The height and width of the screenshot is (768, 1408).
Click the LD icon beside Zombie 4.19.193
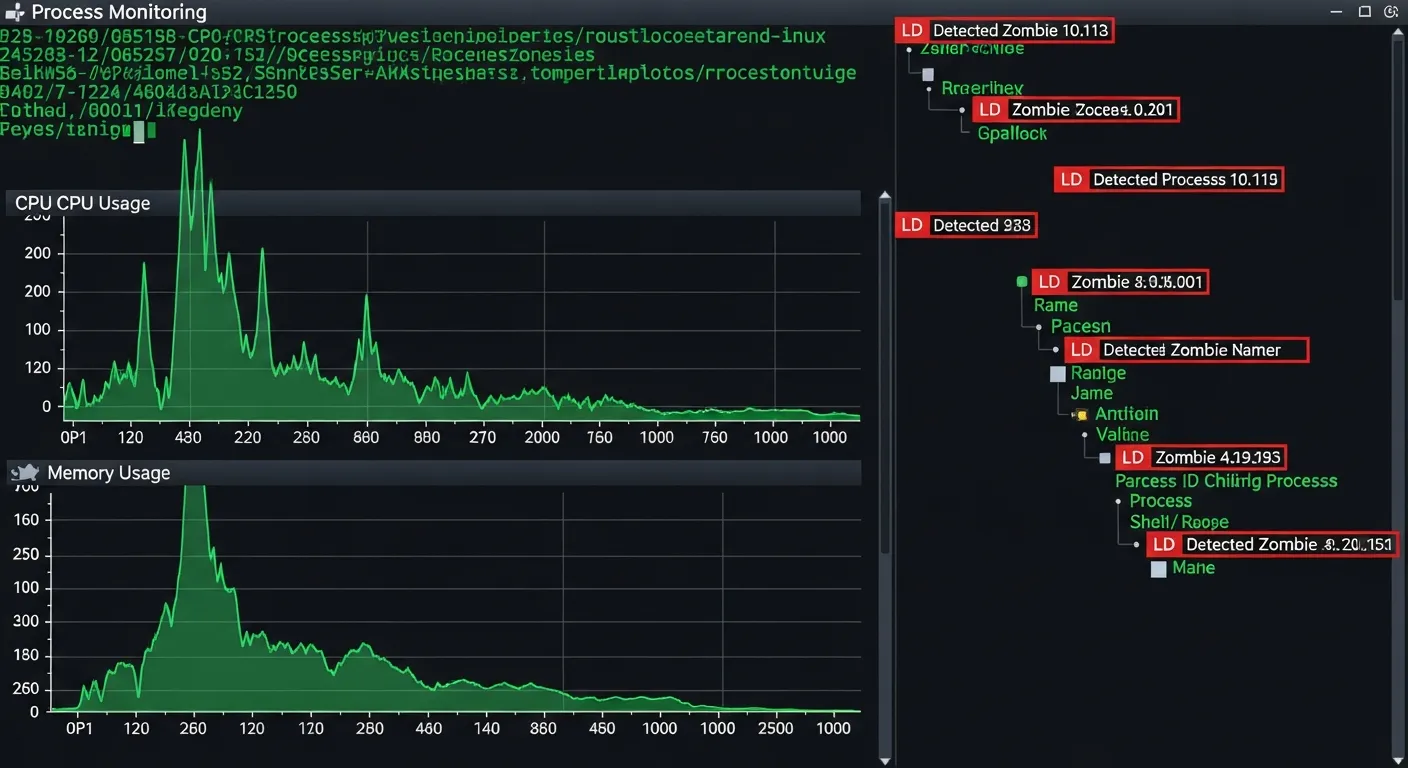(1133, 457)
